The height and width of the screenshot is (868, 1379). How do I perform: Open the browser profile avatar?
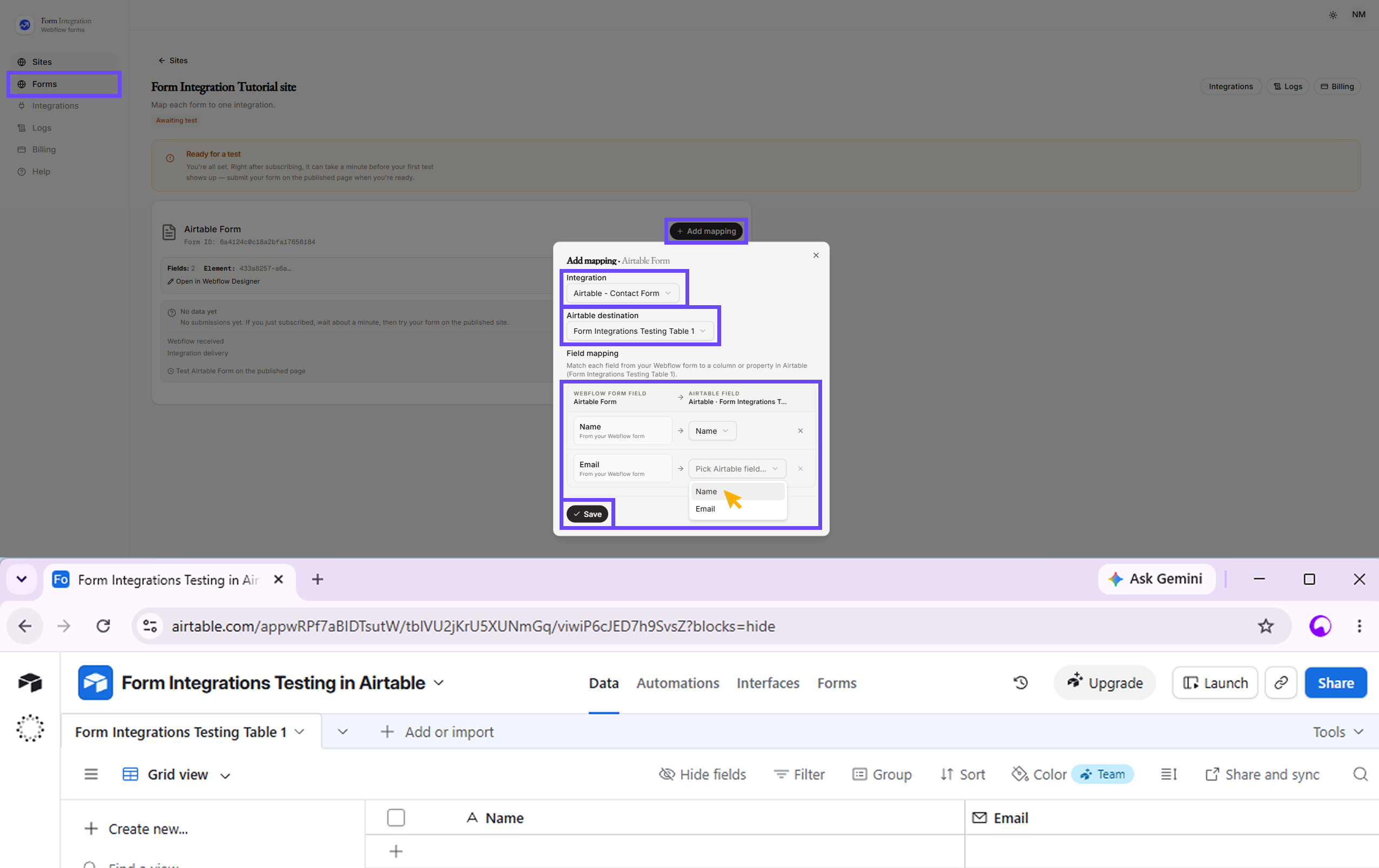pos(1320,627)
